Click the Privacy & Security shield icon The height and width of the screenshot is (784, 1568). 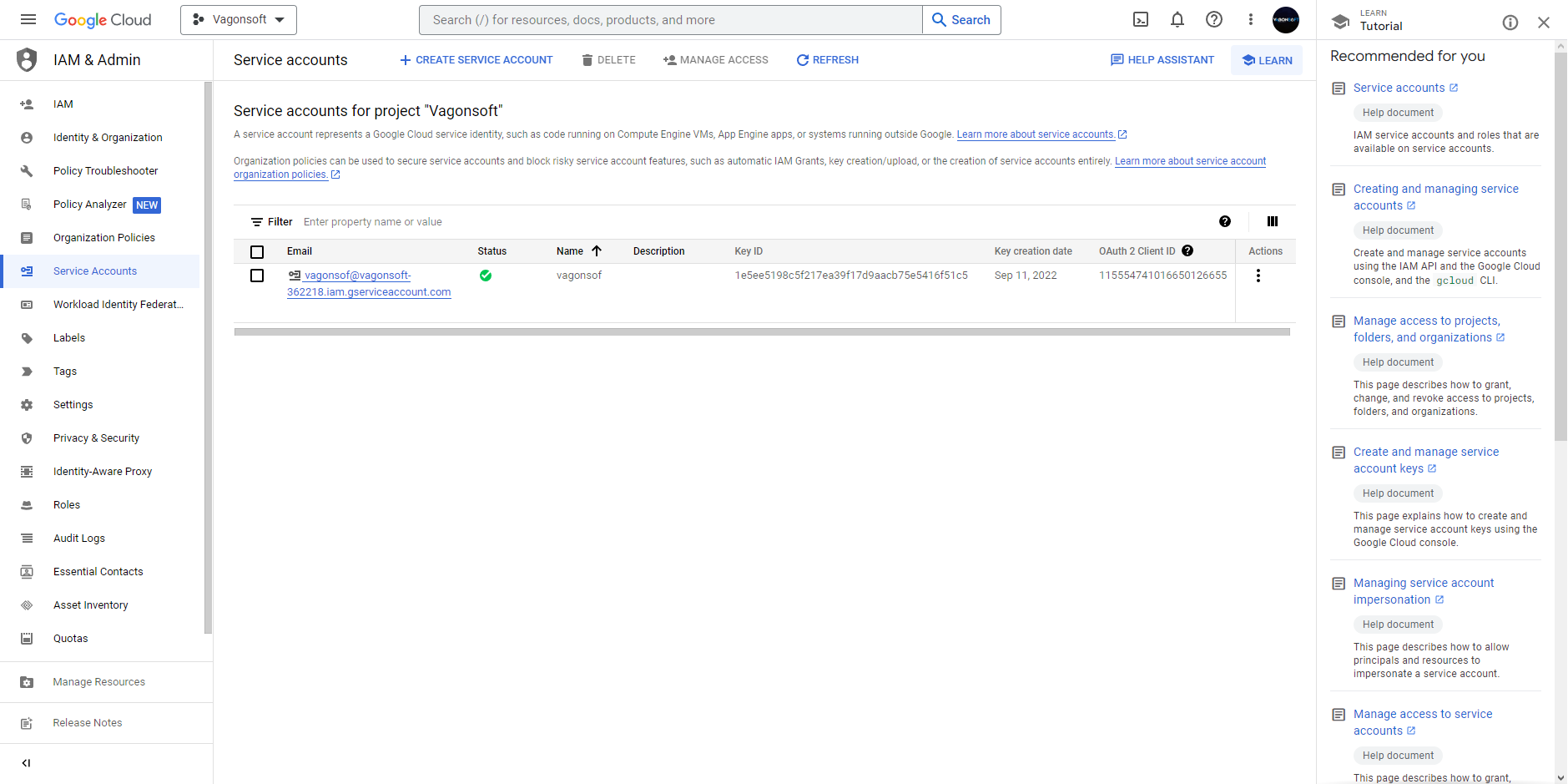(27, 438)
